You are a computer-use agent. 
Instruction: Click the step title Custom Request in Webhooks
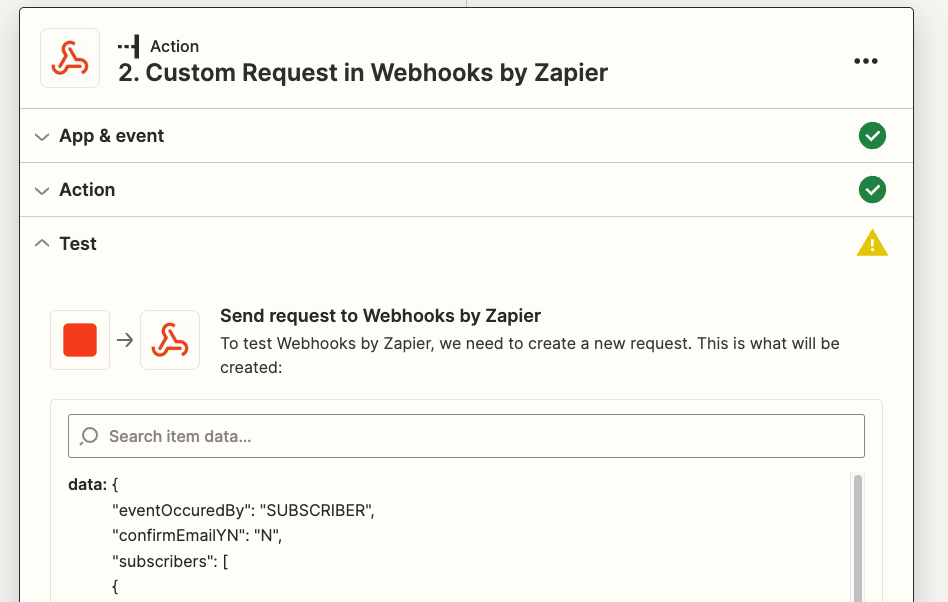click(363, 73)
